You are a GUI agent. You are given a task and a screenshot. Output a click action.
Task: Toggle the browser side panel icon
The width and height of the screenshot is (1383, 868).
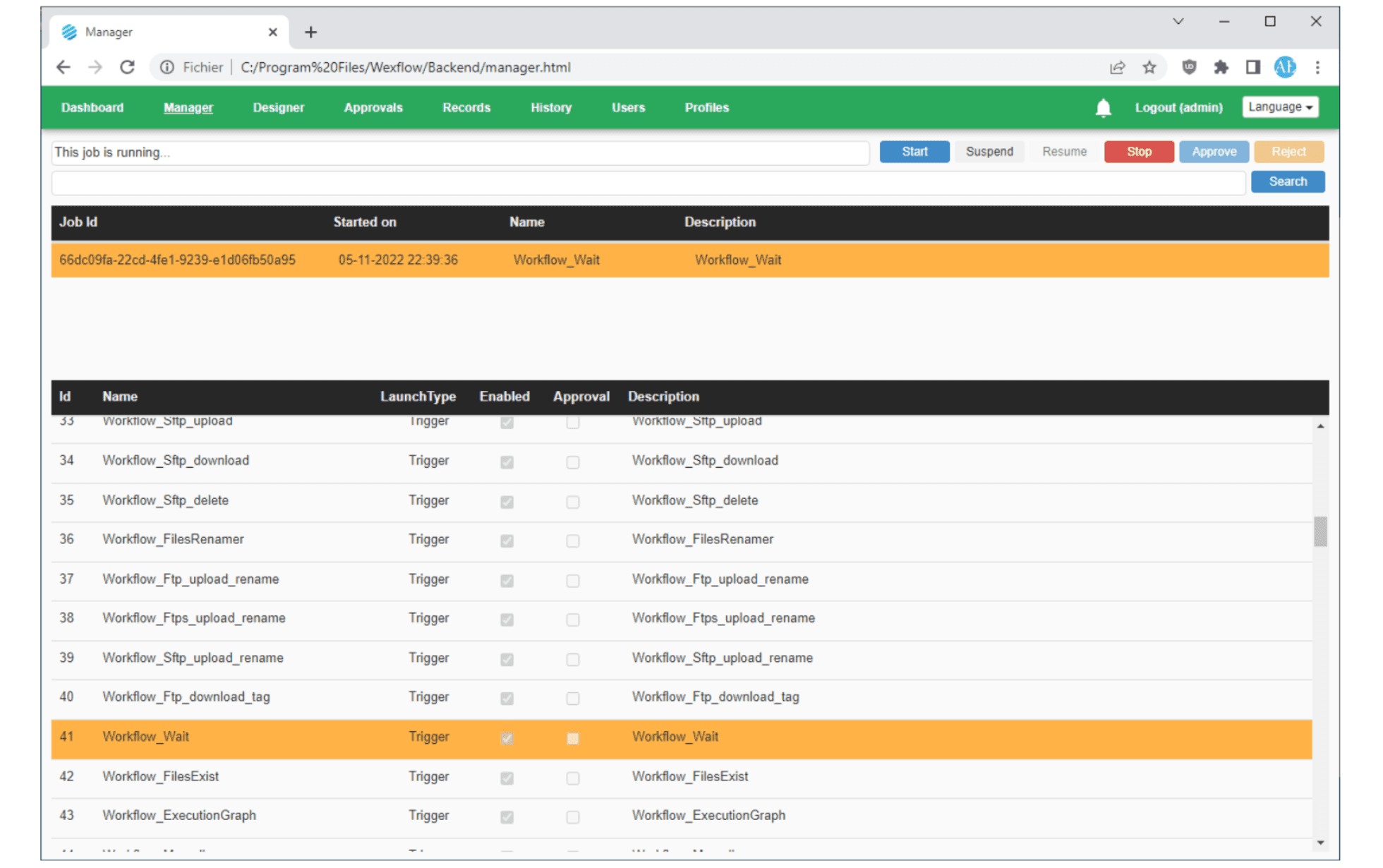[1252, 67]
